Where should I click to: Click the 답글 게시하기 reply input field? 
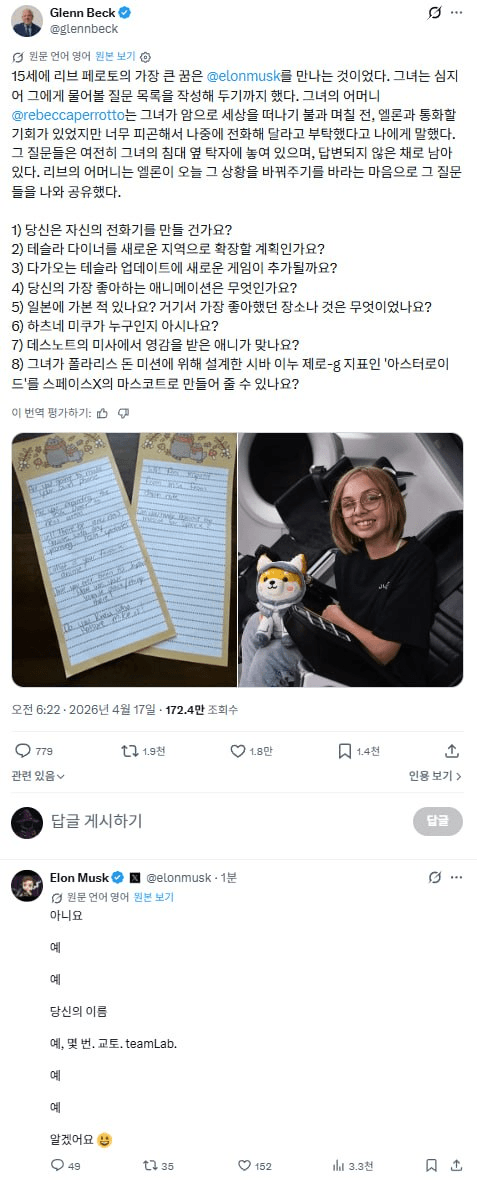[x=226, y=821]
